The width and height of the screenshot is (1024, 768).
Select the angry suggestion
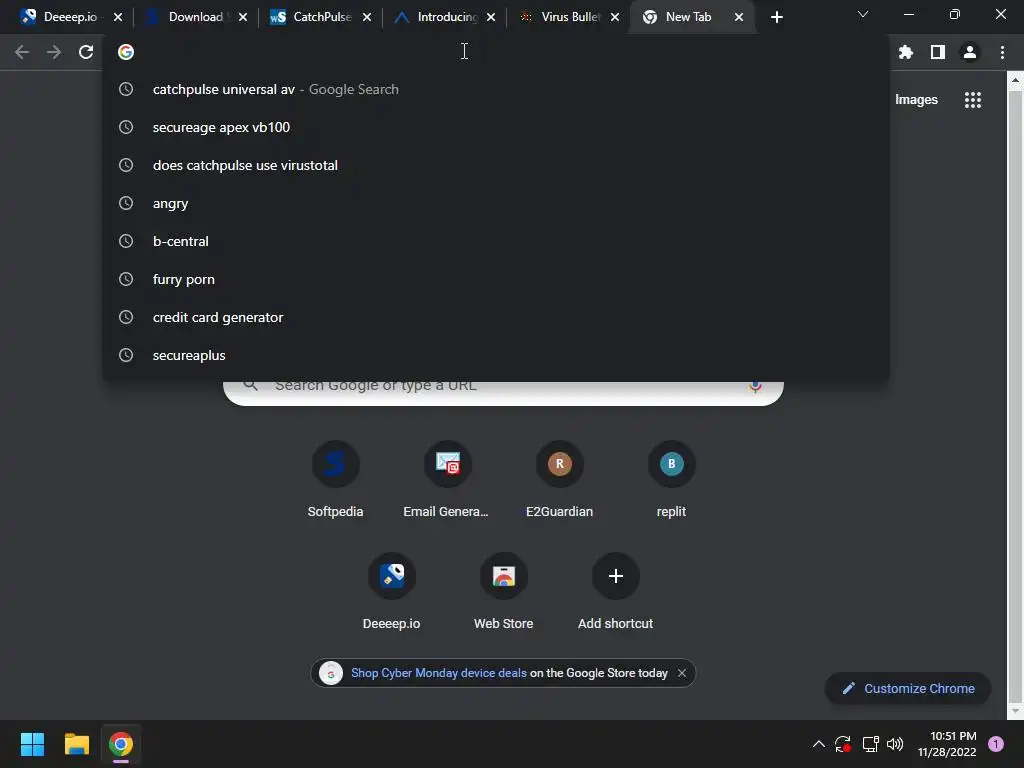496,203
